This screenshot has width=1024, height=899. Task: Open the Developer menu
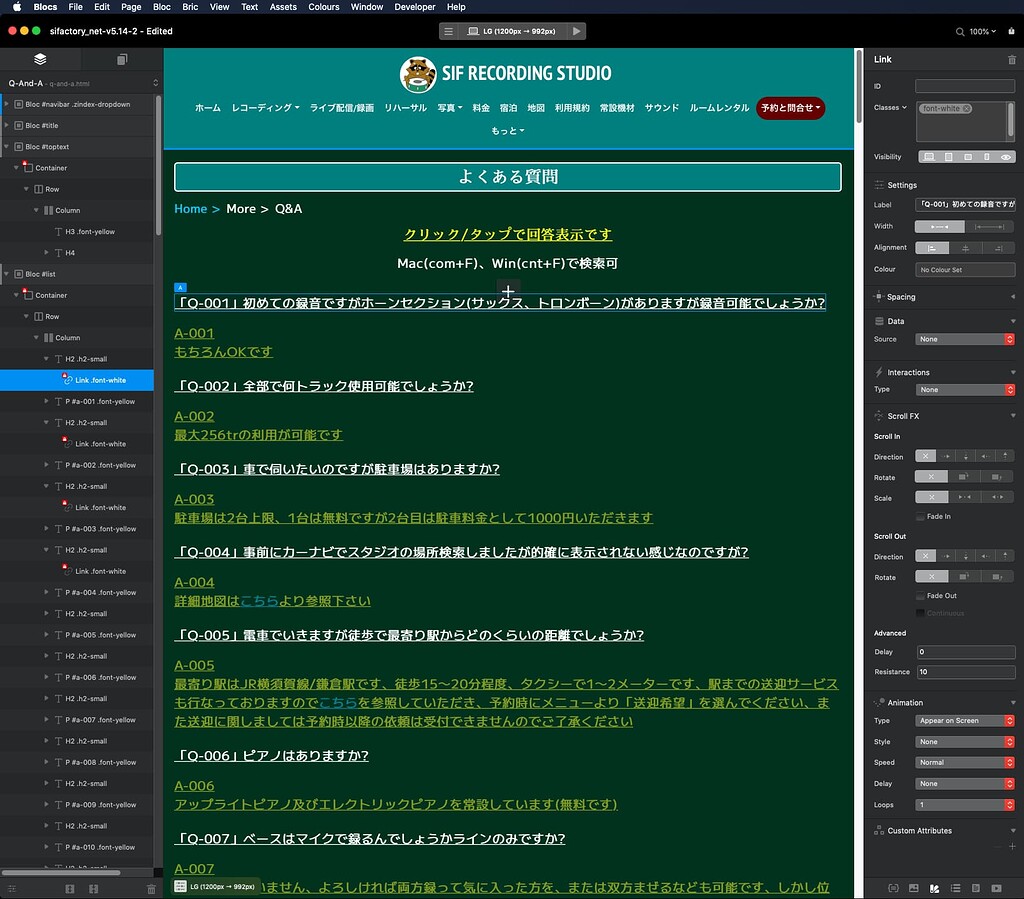click(414, 7)
